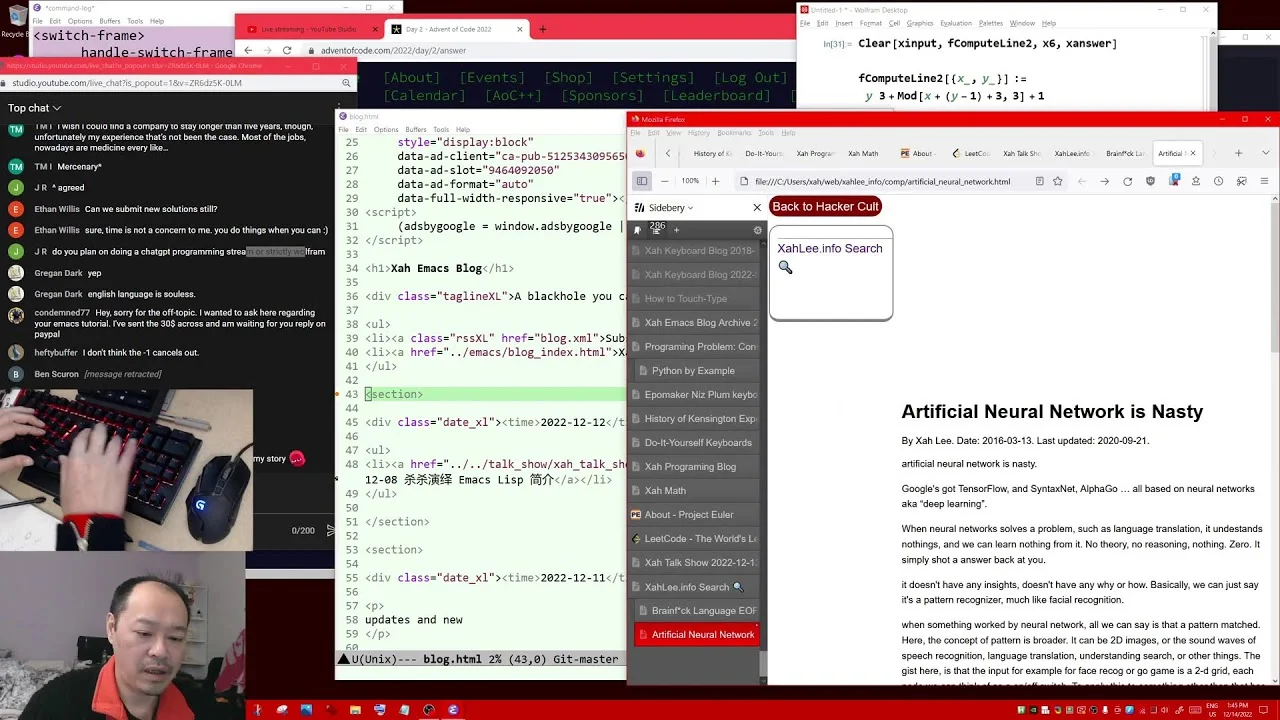1280x720 pixels.
Task: Toggle reader view in address bar
Action: click(1040, 181)
